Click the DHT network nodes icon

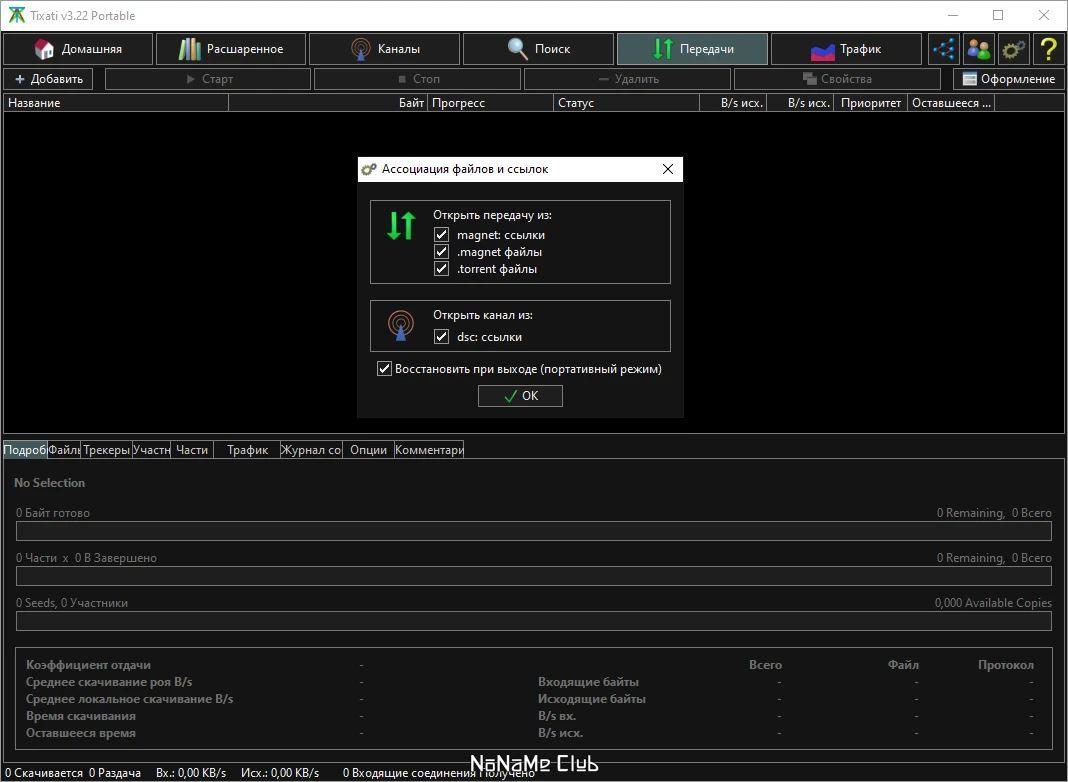click(x=943, y=49)
